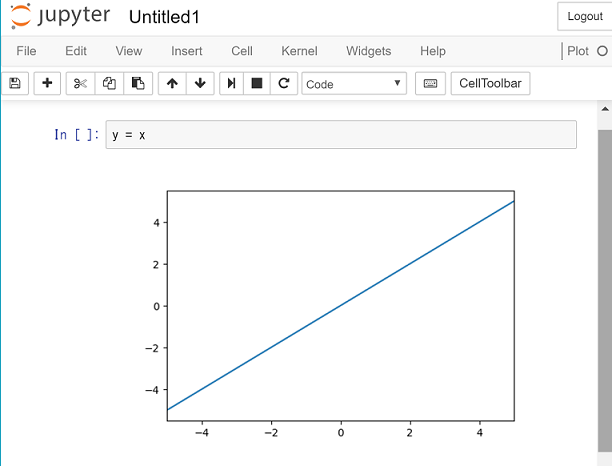
Task: Open the Widgets menu
Action: (368, 51)
